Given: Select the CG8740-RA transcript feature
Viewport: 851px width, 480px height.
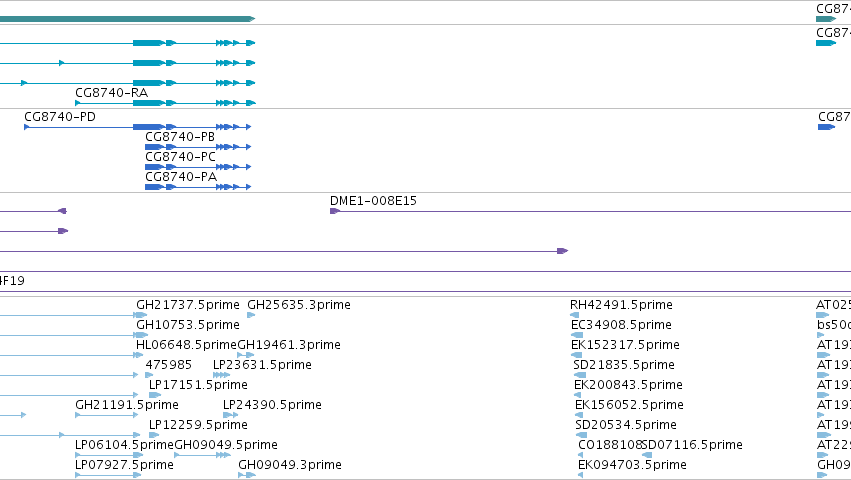Looking at the screenshot, I should (165, 103).
